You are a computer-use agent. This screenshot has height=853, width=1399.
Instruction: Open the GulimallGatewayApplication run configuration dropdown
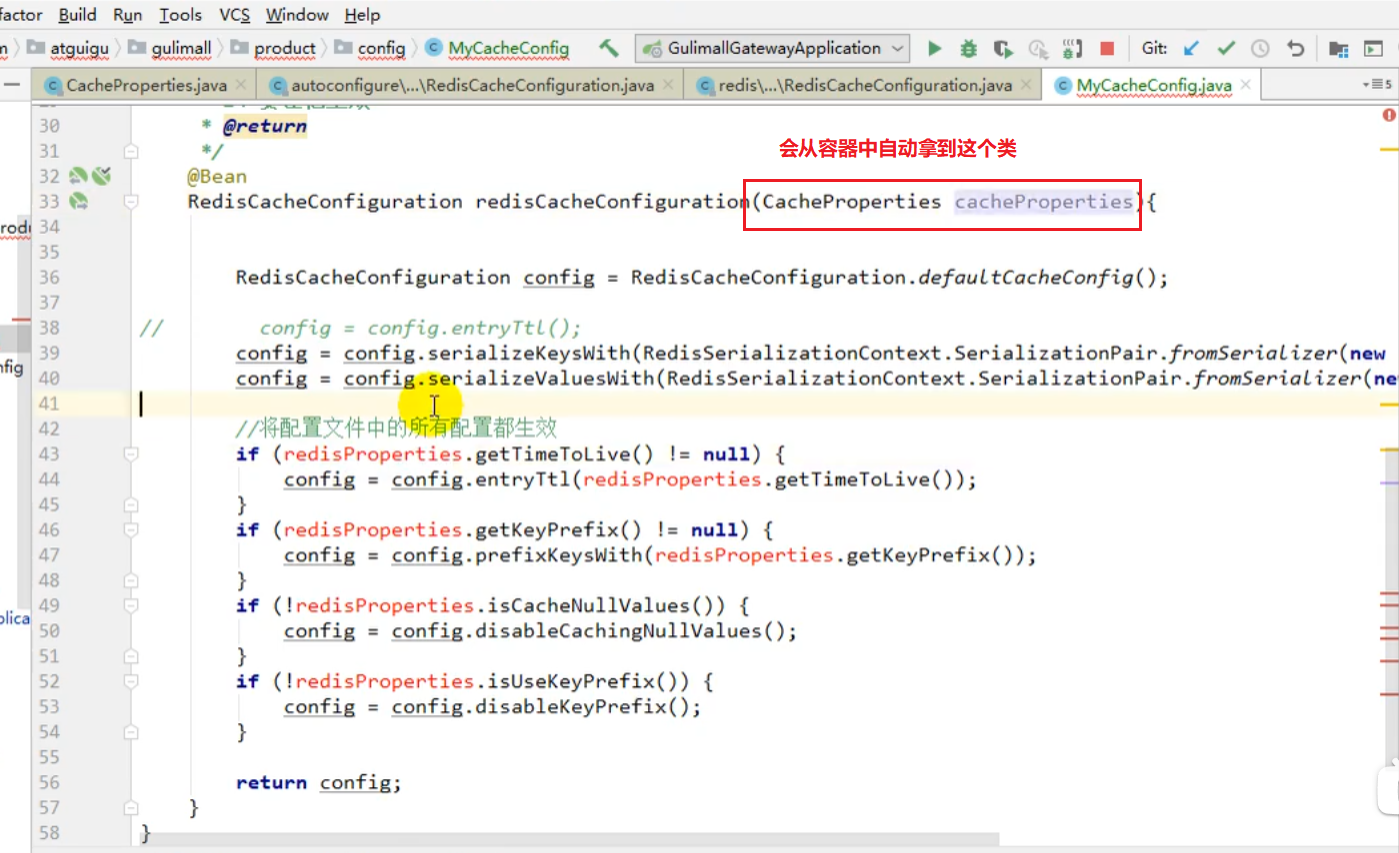(774, 48)
